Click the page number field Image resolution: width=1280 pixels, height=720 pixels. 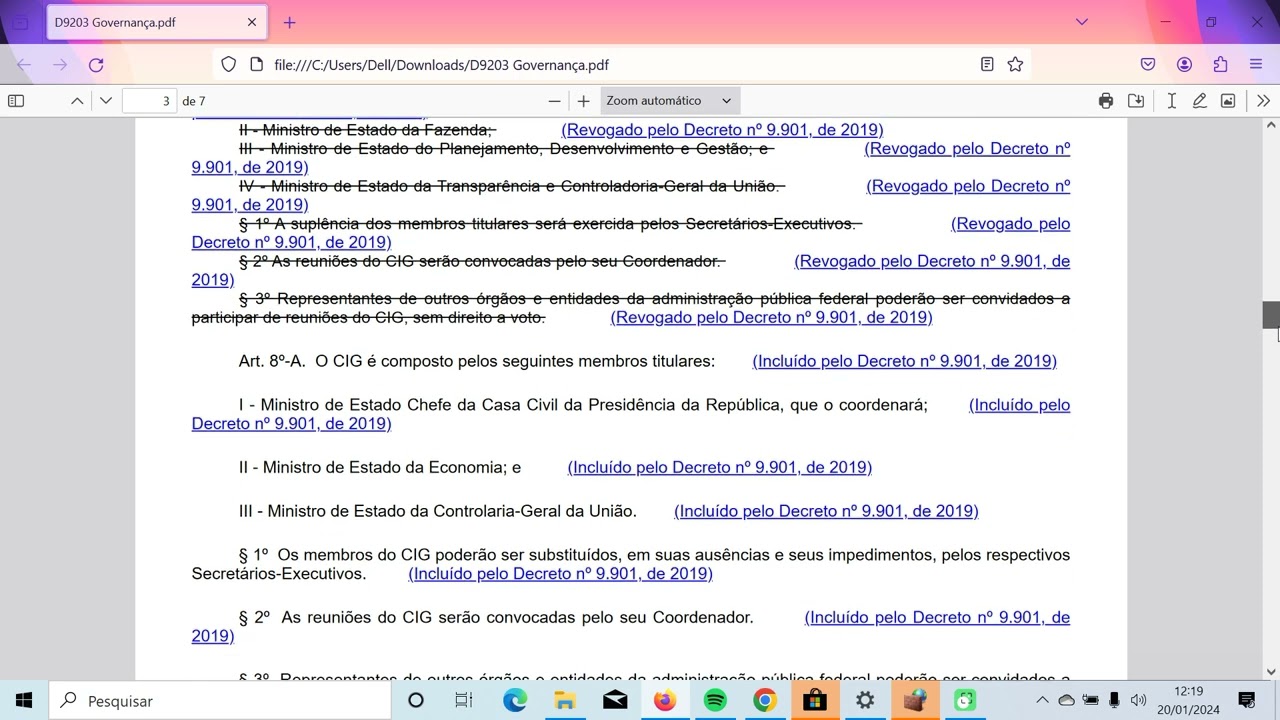tap(149, 101)
